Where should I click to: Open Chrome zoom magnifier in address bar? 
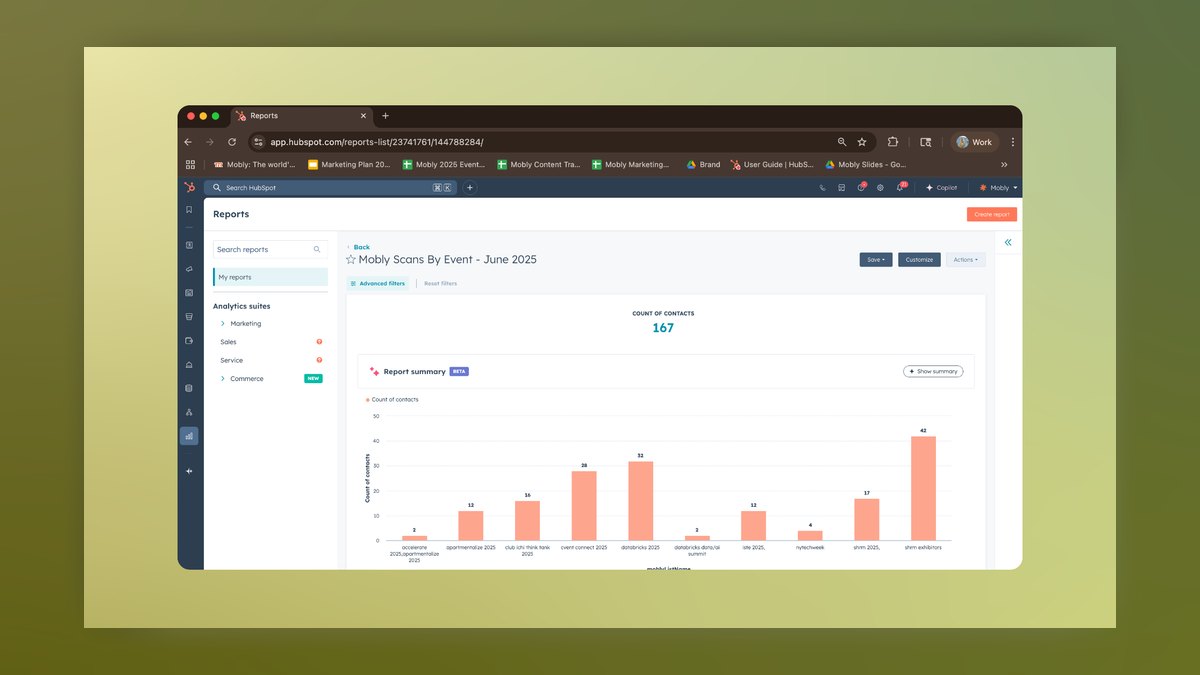click(x=842, y=142)
